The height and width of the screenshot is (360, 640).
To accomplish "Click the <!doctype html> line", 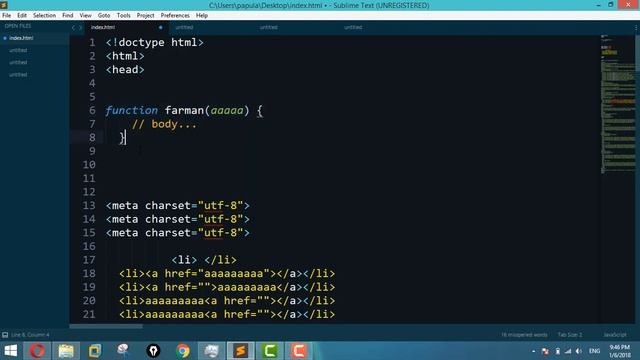I will pos(155,42).
